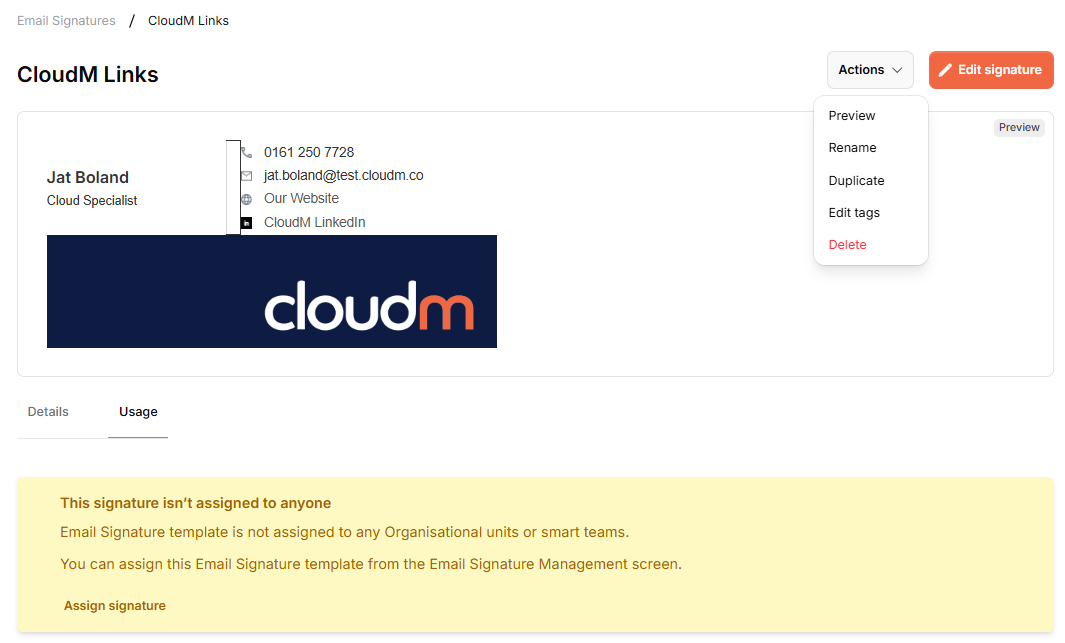Choose Edit tags menu entry
The width and height of the screenshot is (1065, 643).
click(854, 213)
